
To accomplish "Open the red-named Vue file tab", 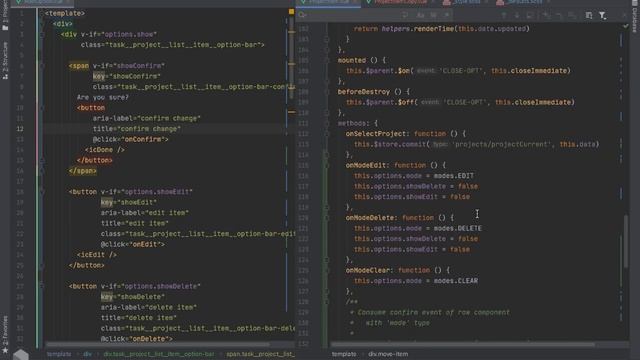I will click(400, 2).
